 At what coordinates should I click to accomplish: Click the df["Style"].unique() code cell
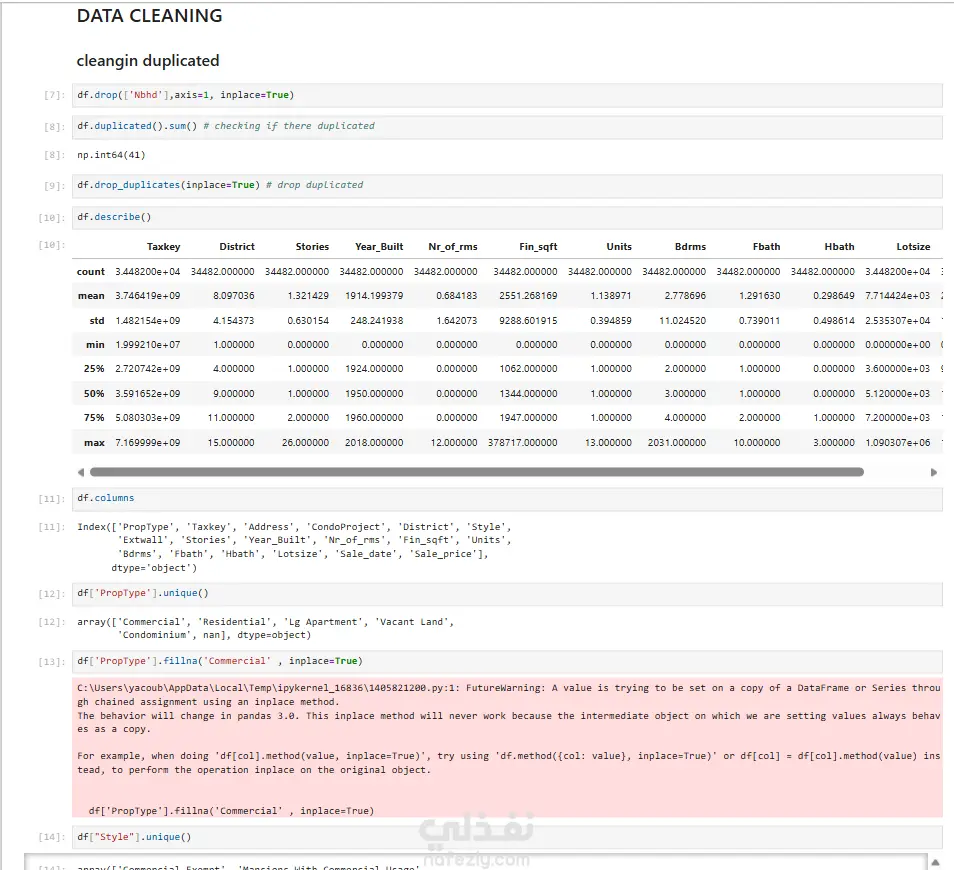(507, 837)
